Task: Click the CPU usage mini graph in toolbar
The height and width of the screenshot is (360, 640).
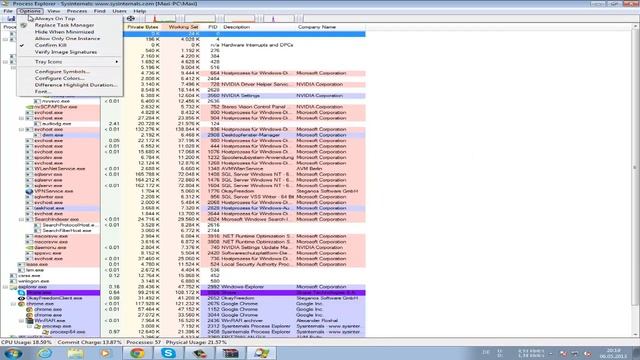Action: 160,18
